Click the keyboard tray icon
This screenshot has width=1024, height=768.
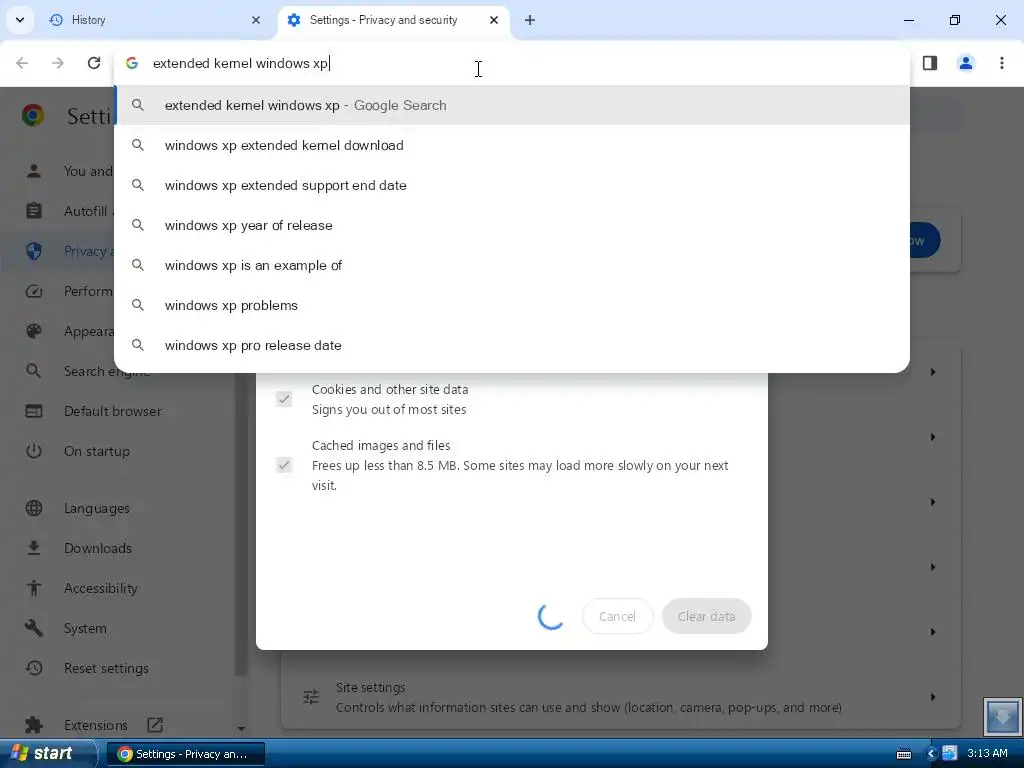pos(904,754)
